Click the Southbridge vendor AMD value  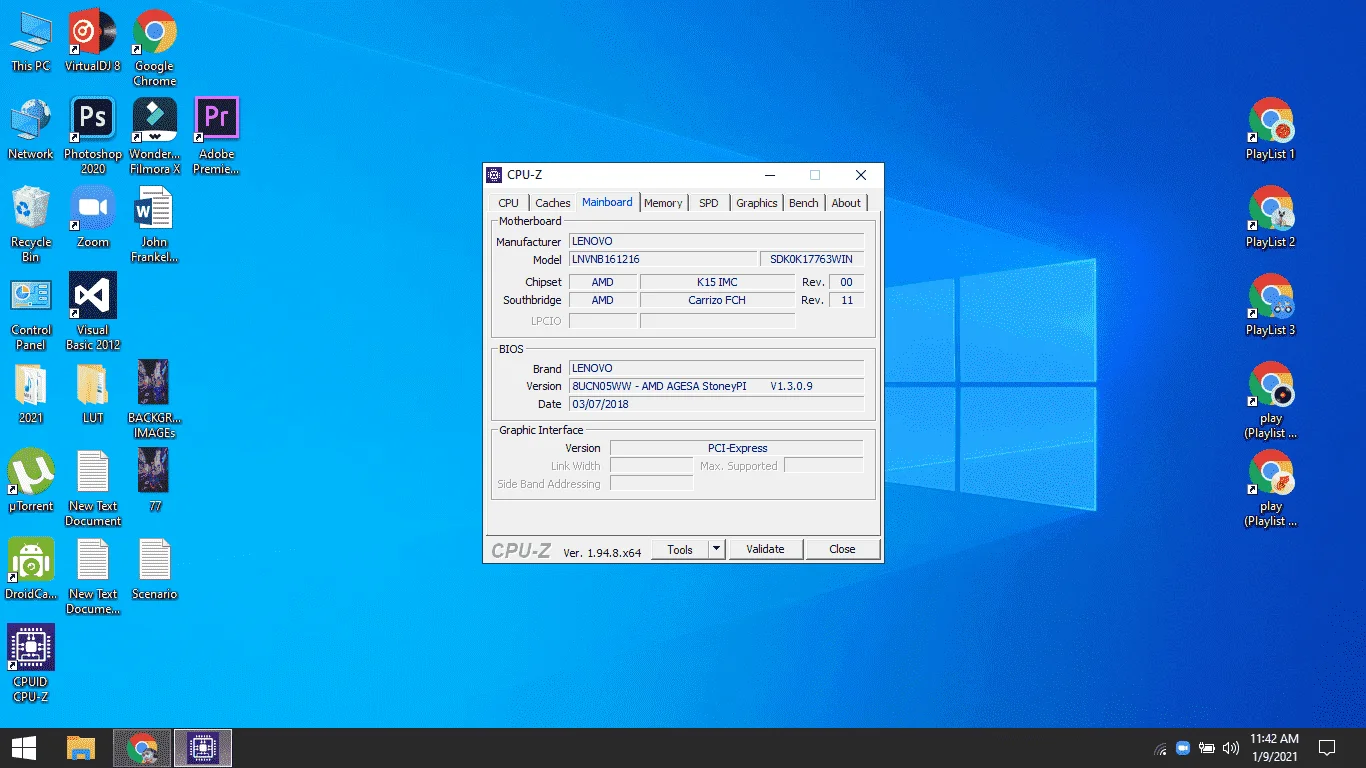(x=602, y=300)
